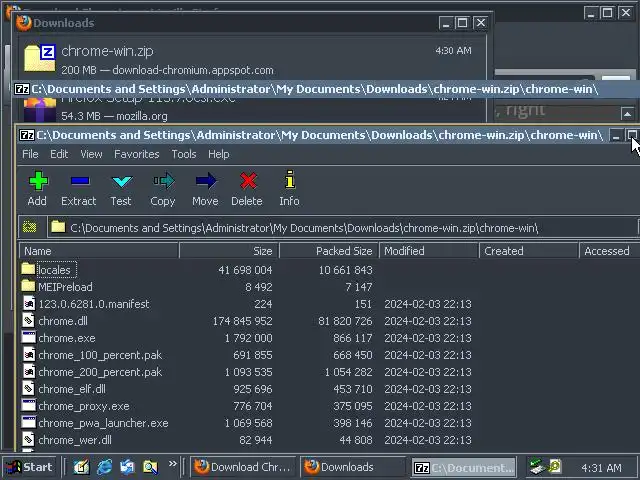Sort by the Size column header
640x480 pixels.
(229, 251)
